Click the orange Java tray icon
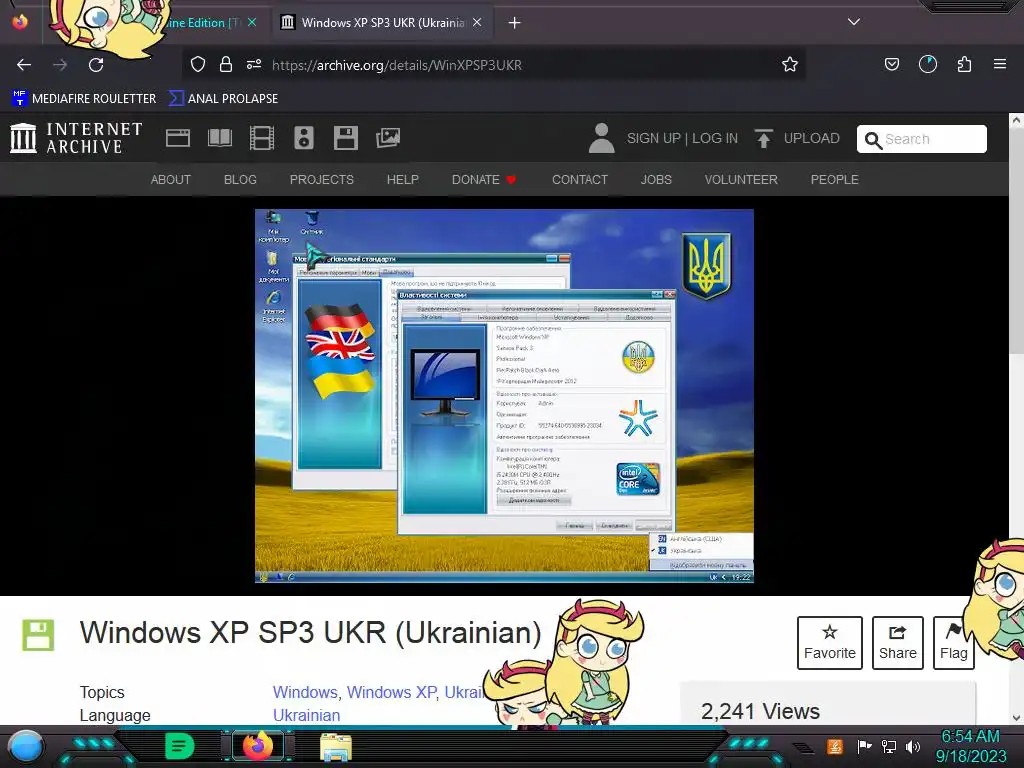The width and height of the screenshot is (1024, 768). (835, 746)
